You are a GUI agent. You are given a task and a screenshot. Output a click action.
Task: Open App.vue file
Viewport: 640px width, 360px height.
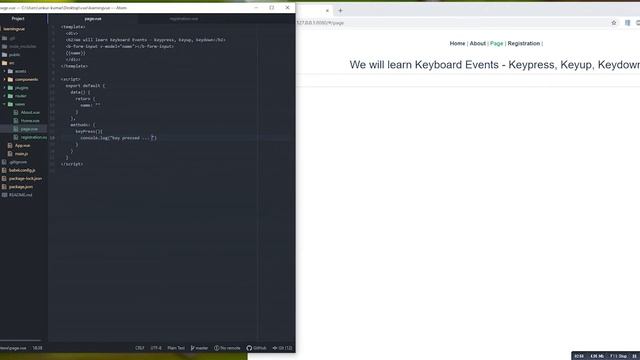[22, 146]
